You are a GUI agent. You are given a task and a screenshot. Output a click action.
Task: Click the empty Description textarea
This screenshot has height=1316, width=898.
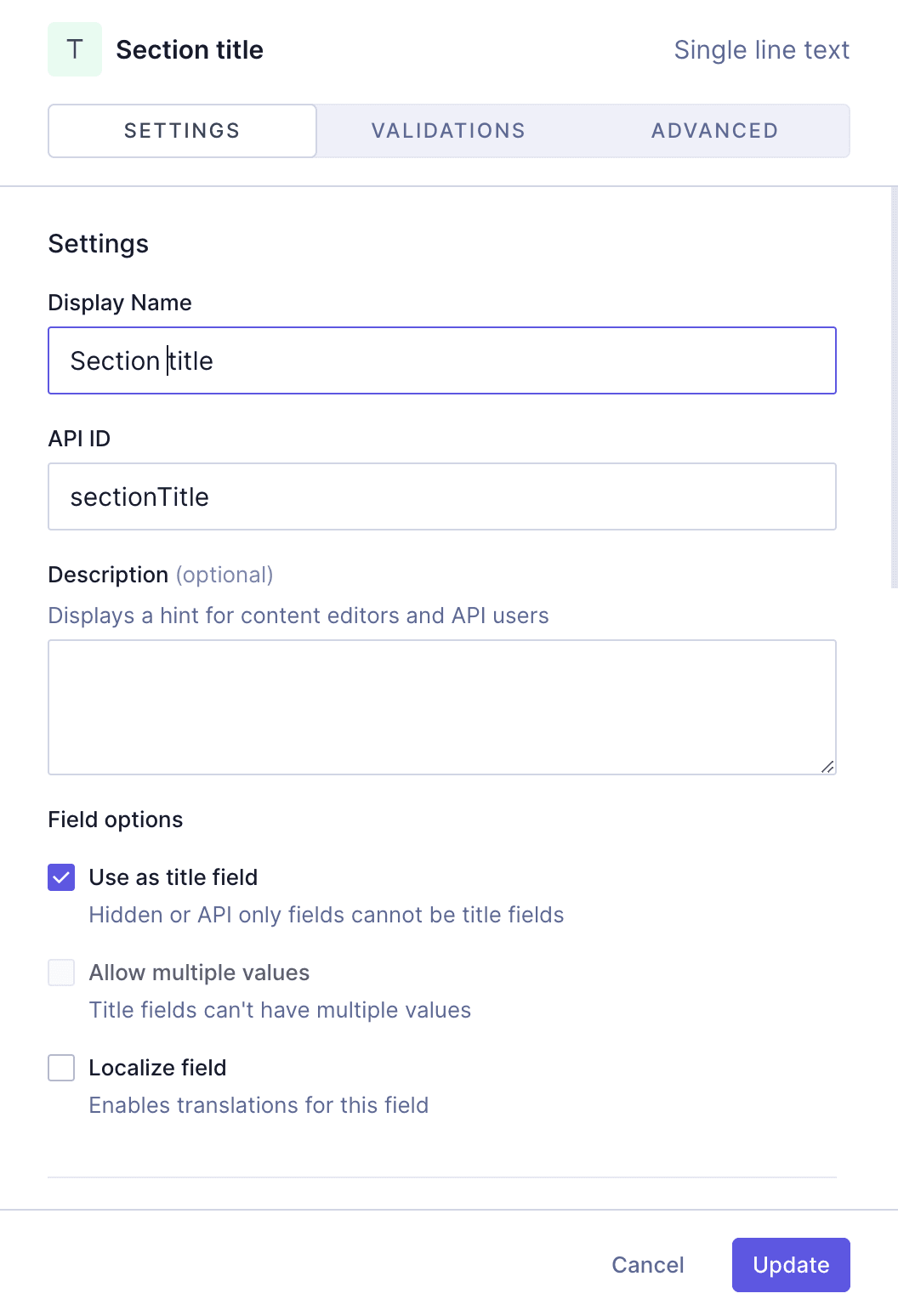coord(442,706)
